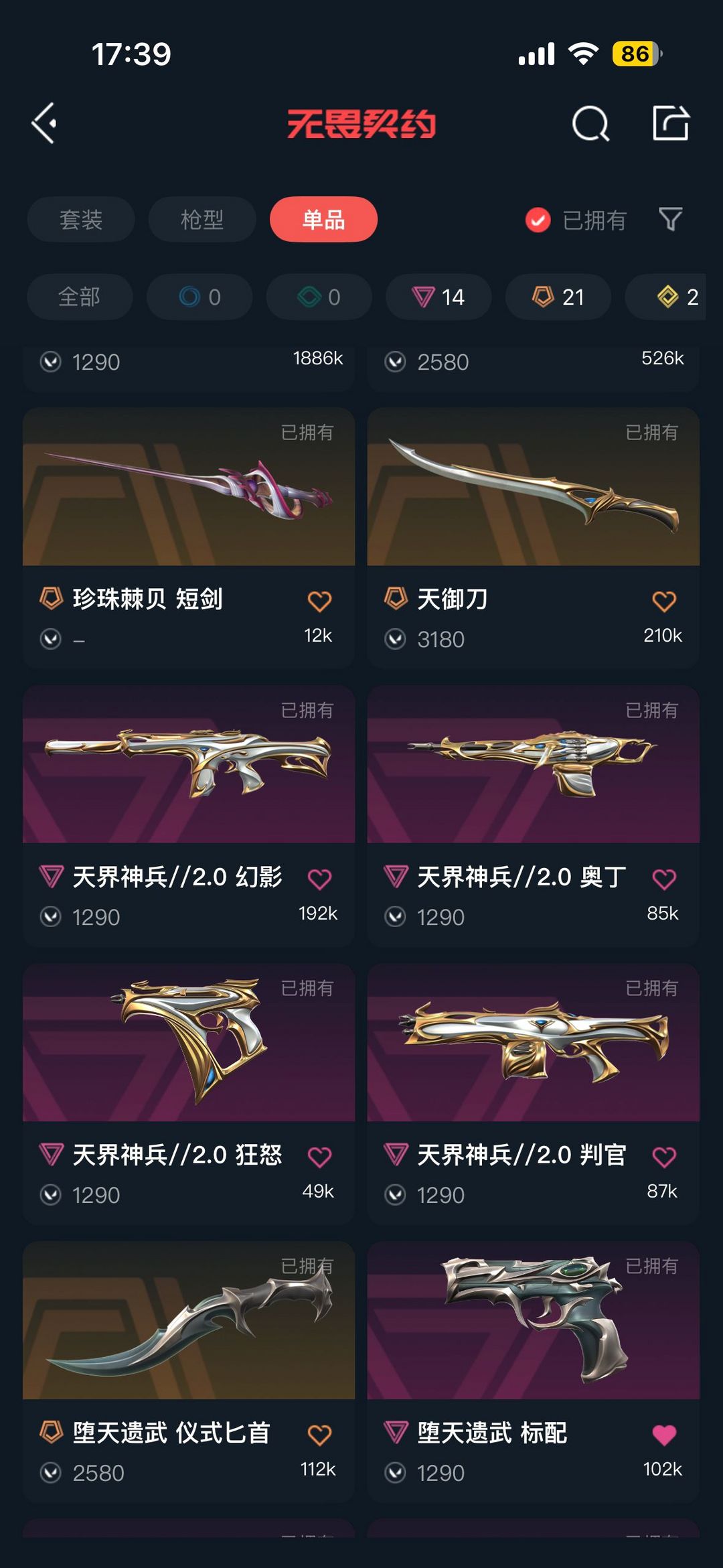
Task: Go back using the top-left arrow
Action: [45, 123]
